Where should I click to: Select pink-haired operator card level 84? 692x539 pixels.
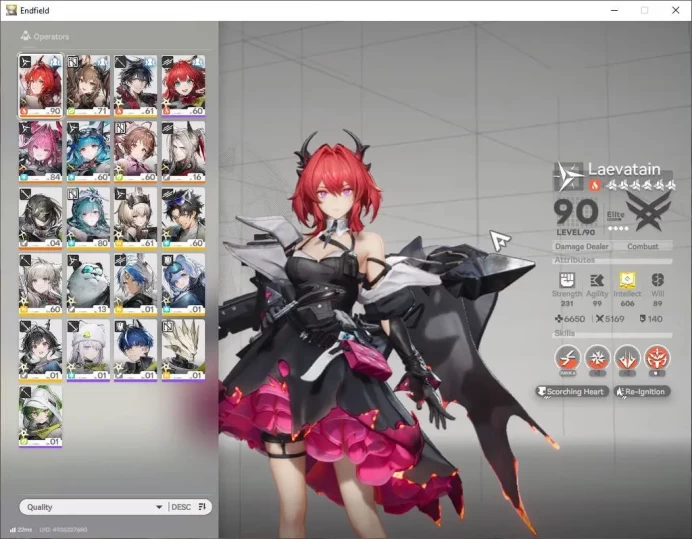click(x=40, y=152)
